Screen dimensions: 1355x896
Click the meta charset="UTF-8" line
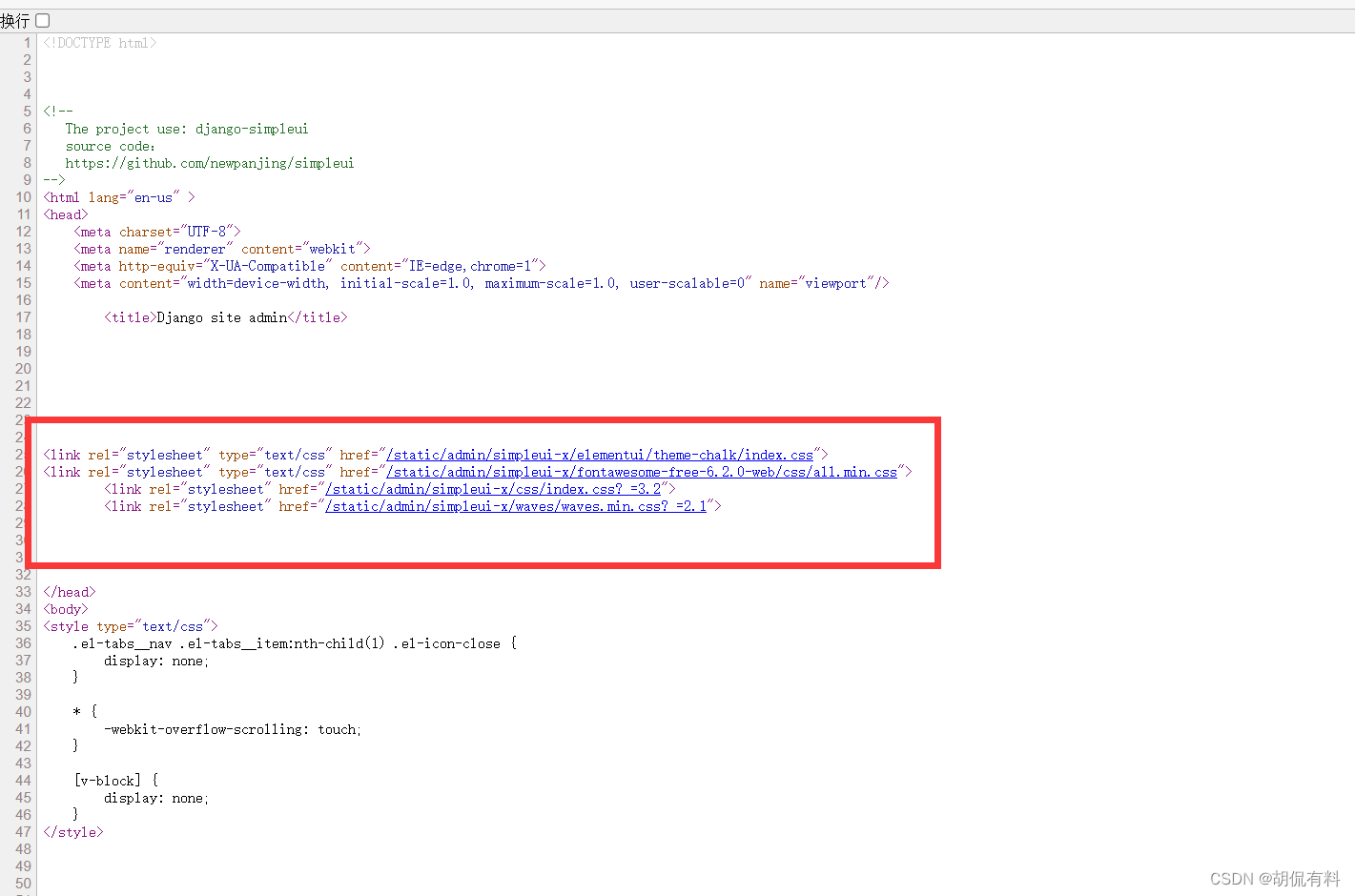pos(157,232)
